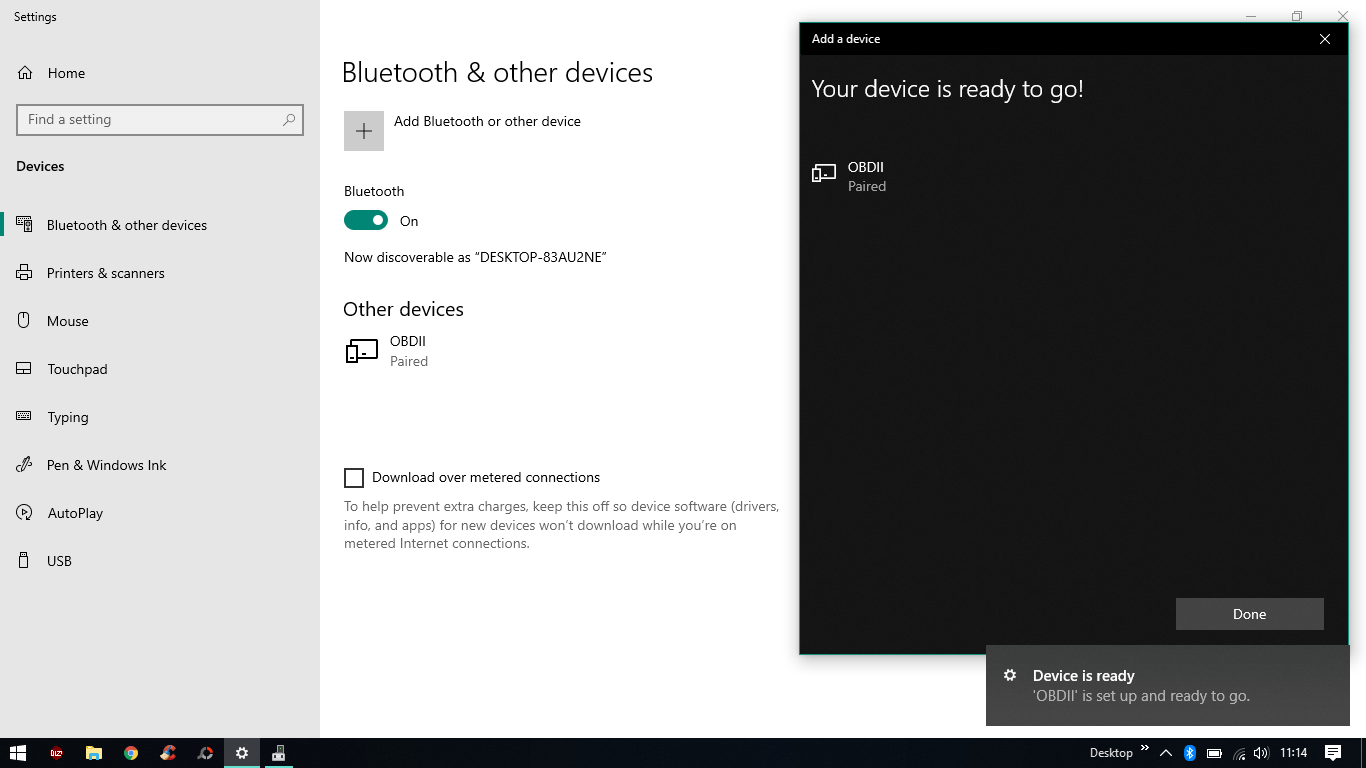Screen dimensions: 1366x768
Task: Click the Touchpad sidebar icon
Action: [24, 369]
